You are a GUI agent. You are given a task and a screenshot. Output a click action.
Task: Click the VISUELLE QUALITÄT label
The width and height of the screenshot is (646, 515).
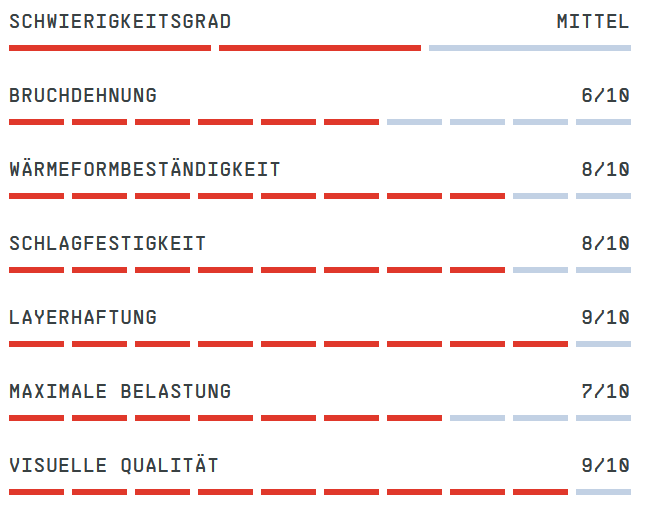pos(114,466)
